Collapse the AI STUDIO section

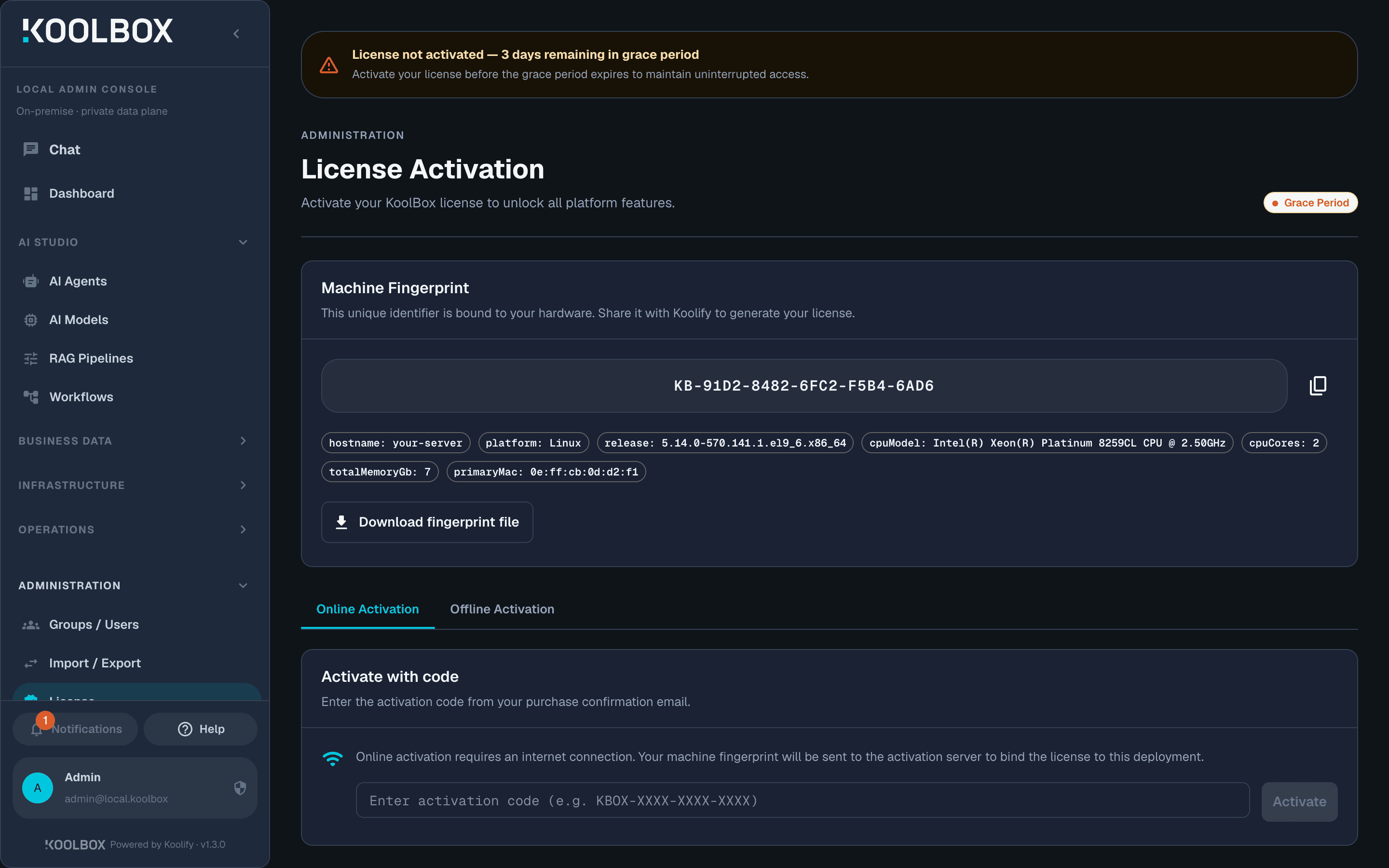[243, 242]
